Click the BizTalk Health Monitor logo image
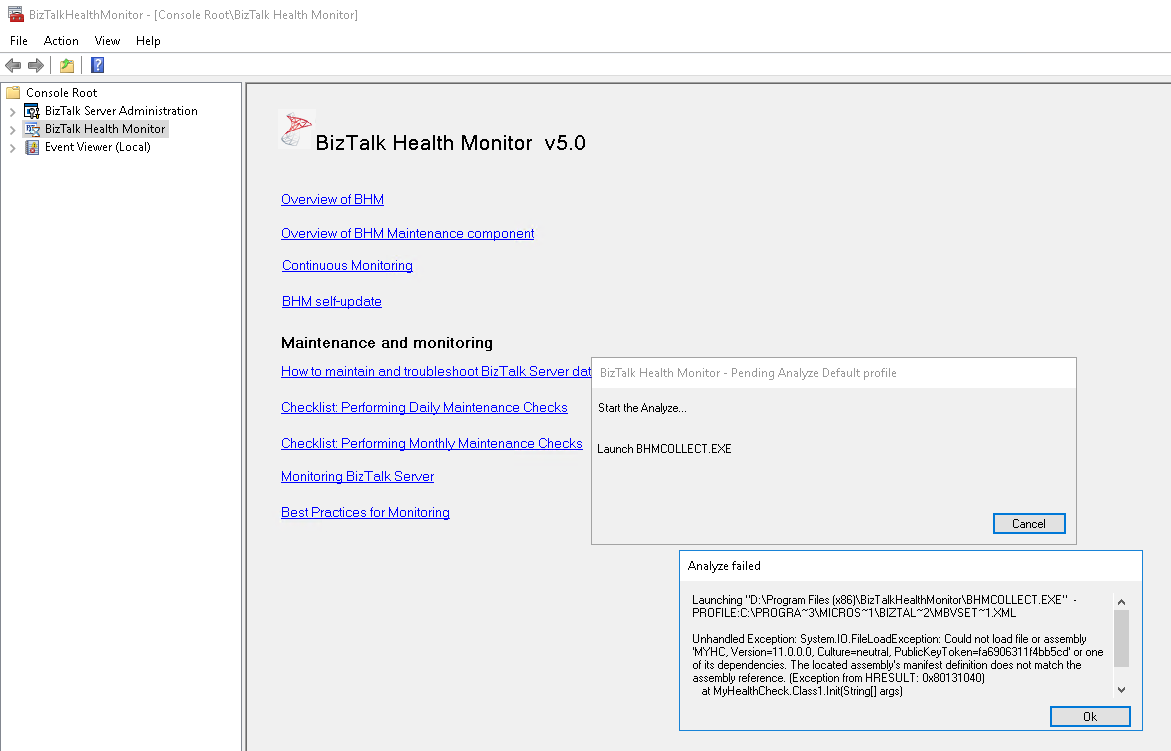Viewport: 1171px width, 751px height. point(296,129)
